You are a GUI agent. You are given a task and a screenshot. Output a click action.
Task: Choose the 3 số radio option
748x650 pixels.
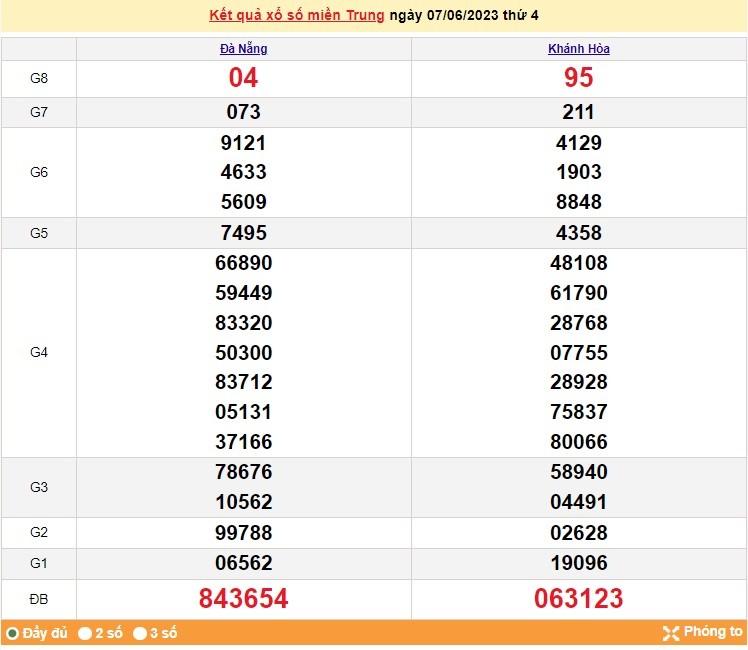pyautogui.click(x=140, y=633)
